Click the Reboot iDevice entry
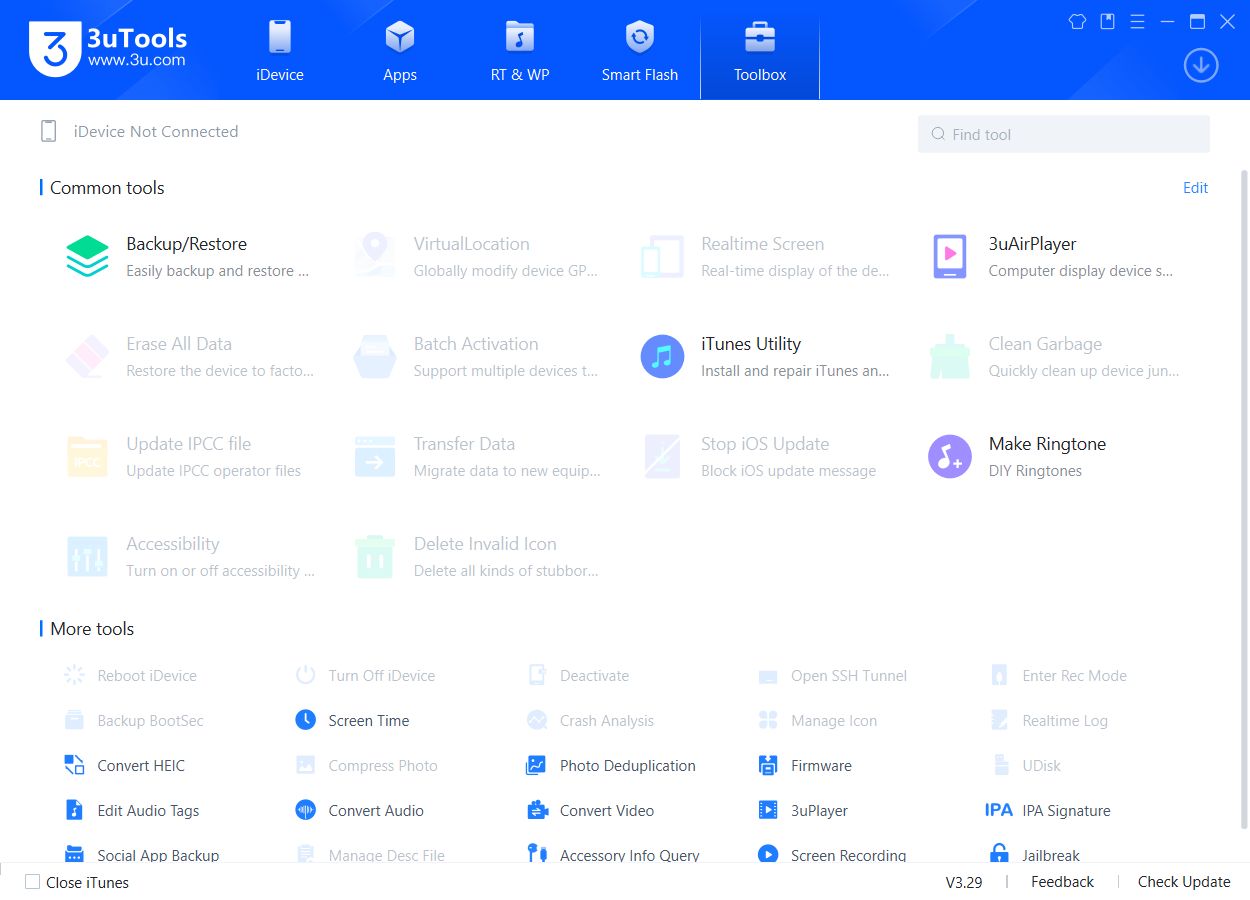This screenshot has width=1250, height=900. pos(130,675)
